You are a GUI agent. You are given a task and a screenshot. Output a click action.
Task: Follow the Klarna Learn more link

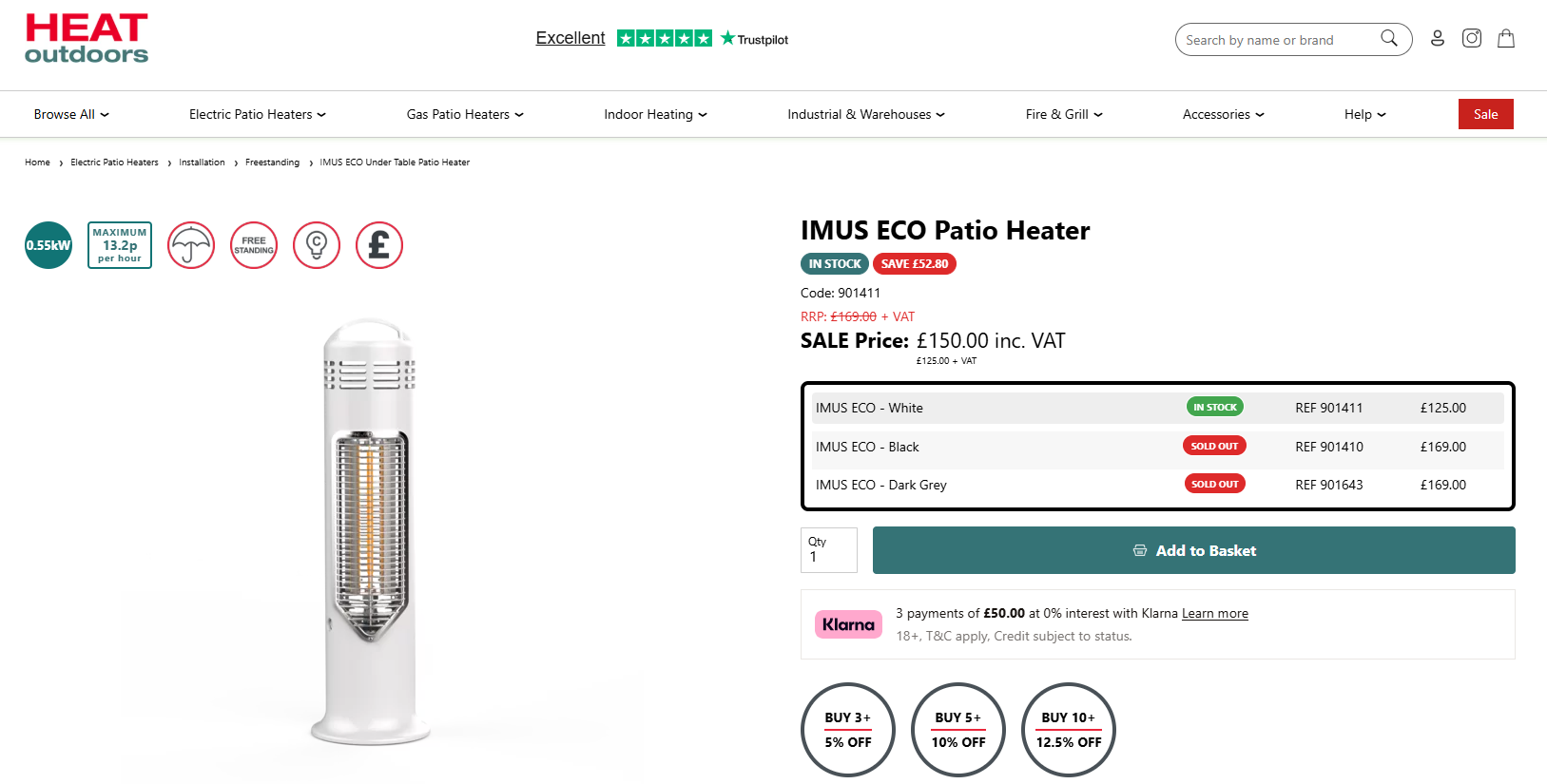tap(1214, 614)
